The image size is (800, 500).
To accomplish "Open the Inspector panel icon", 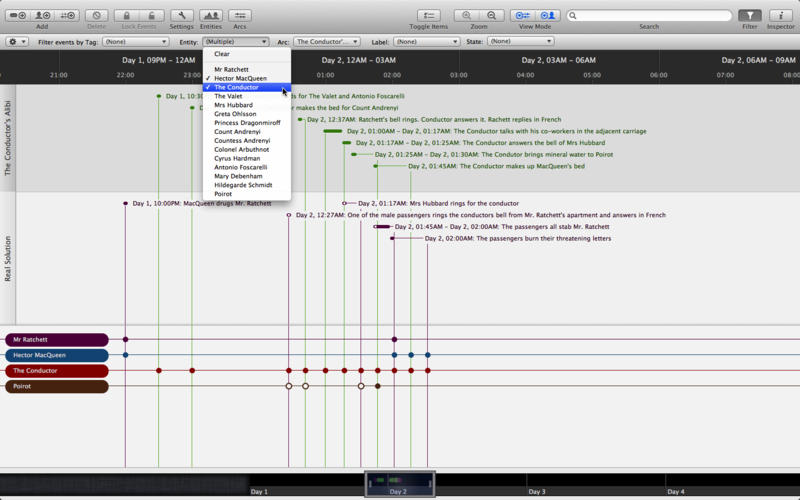I will click(x=780, y=16).
